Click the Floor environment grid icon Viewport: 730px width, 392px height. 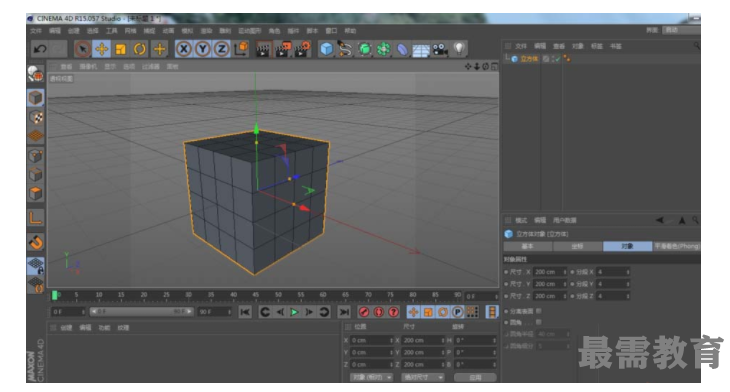[x=421, y=49]
